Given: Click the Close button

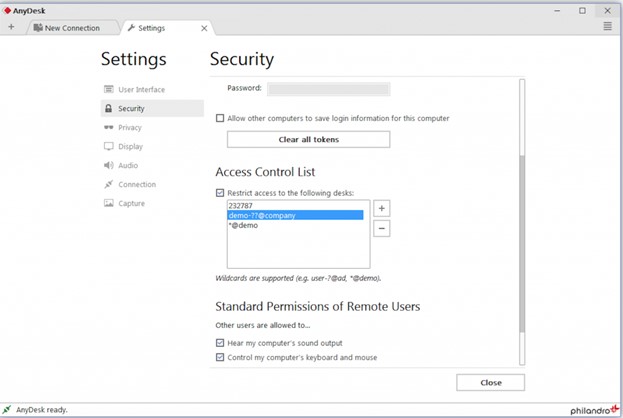Looking at the screenshot, I should point(490,383).
